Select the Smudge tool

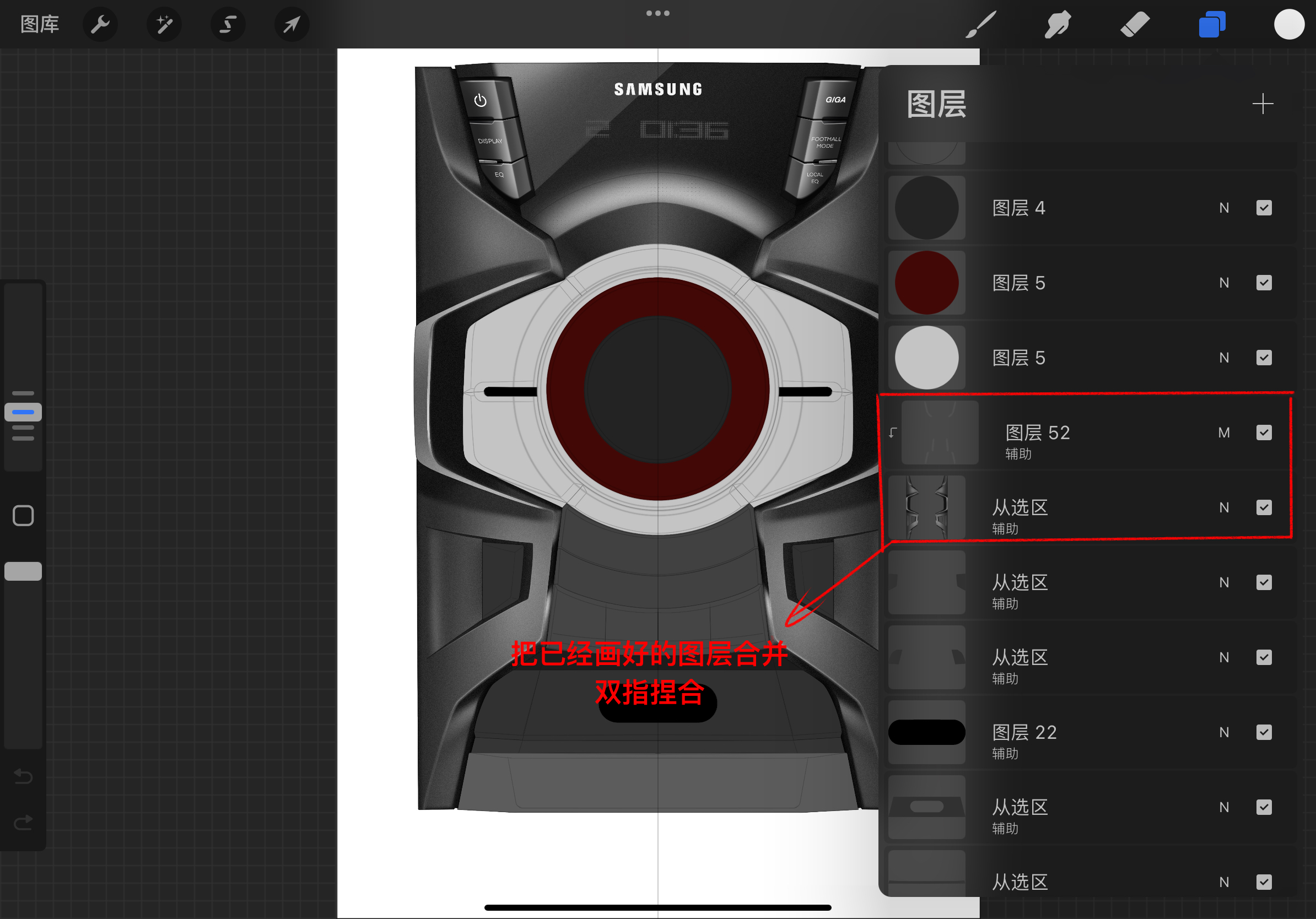pyautogui.click(x=1058, y=24)
